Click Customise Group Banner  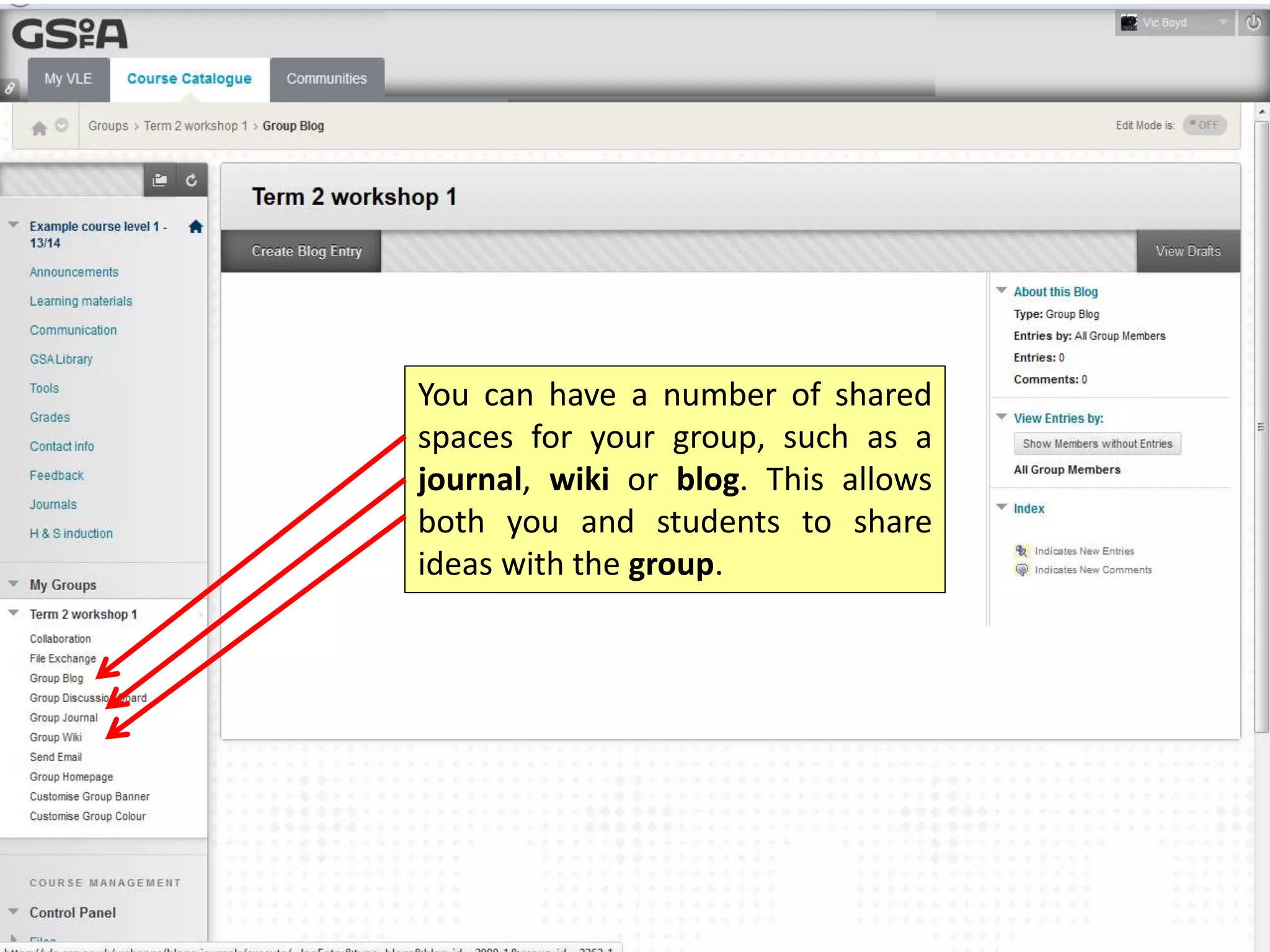coord(89,797)
